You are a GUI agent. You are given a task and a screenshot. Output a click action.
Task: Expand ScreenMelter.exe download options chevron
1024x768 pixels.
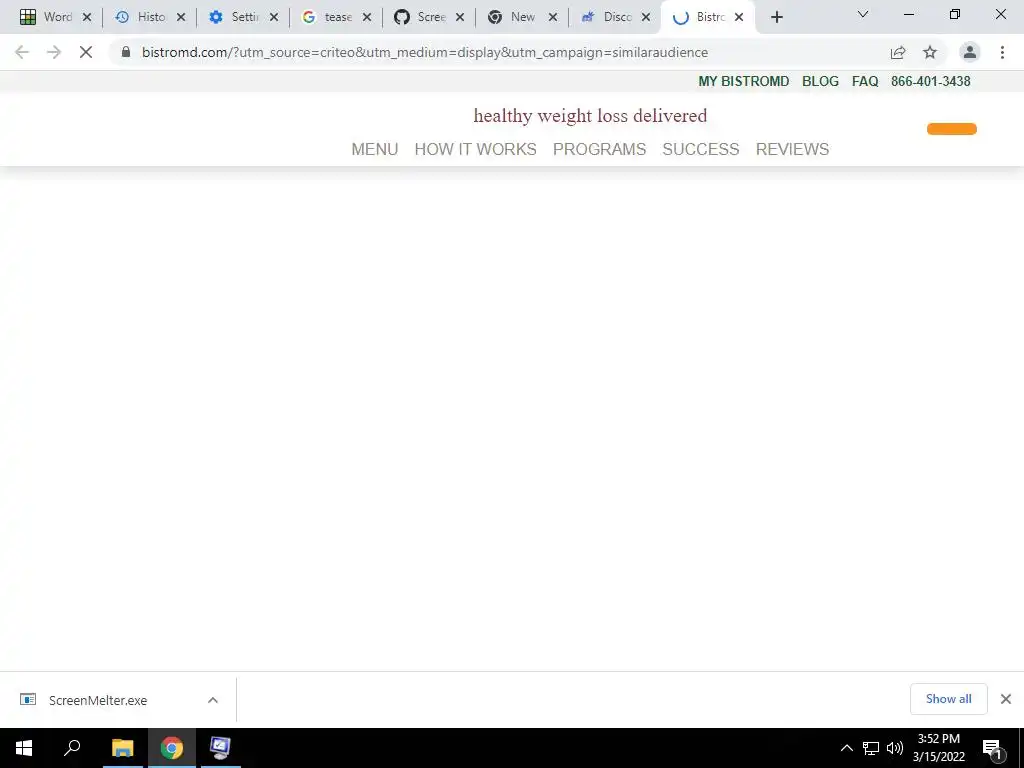pyautogui.click(x=213, y=700)
